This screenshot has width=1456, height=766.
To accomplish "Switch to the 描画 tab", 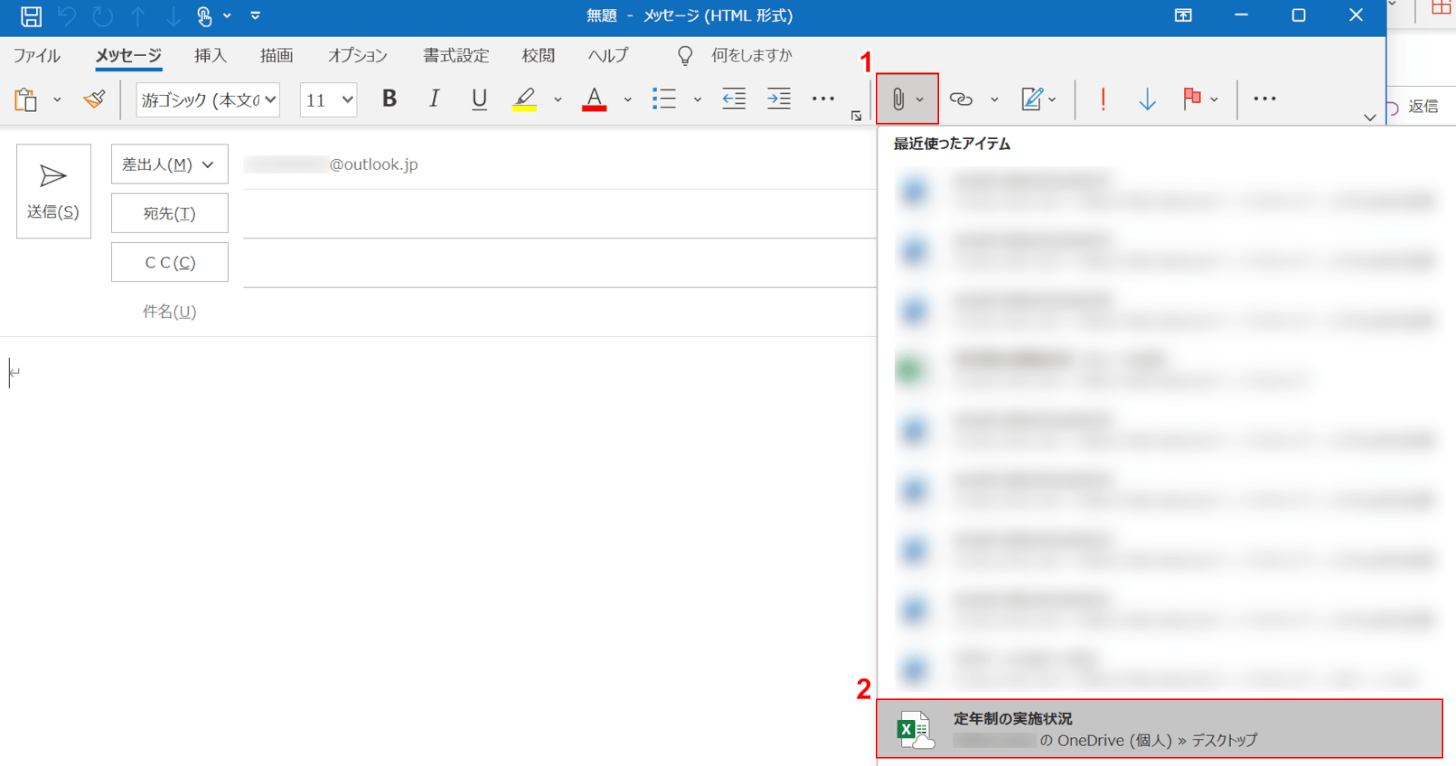I will click(276, 55).
